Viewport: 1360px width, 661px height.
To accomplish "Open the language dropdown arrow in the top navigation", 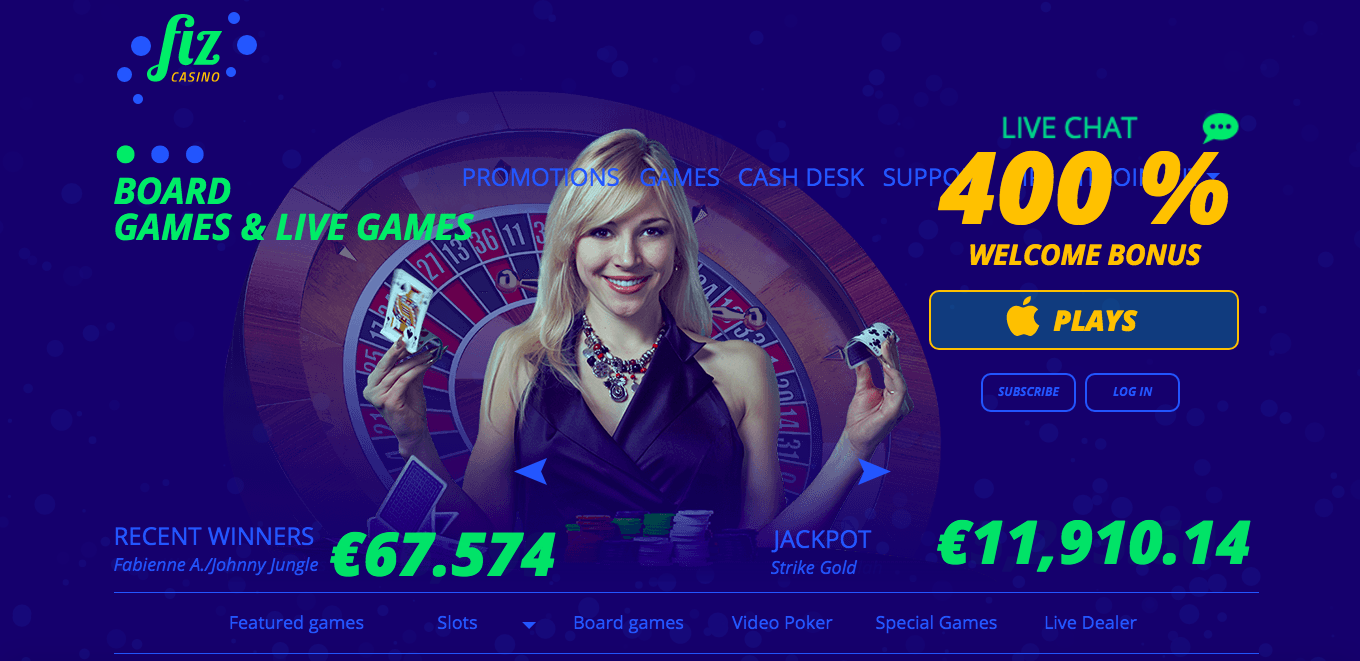I will [1213, 177].
